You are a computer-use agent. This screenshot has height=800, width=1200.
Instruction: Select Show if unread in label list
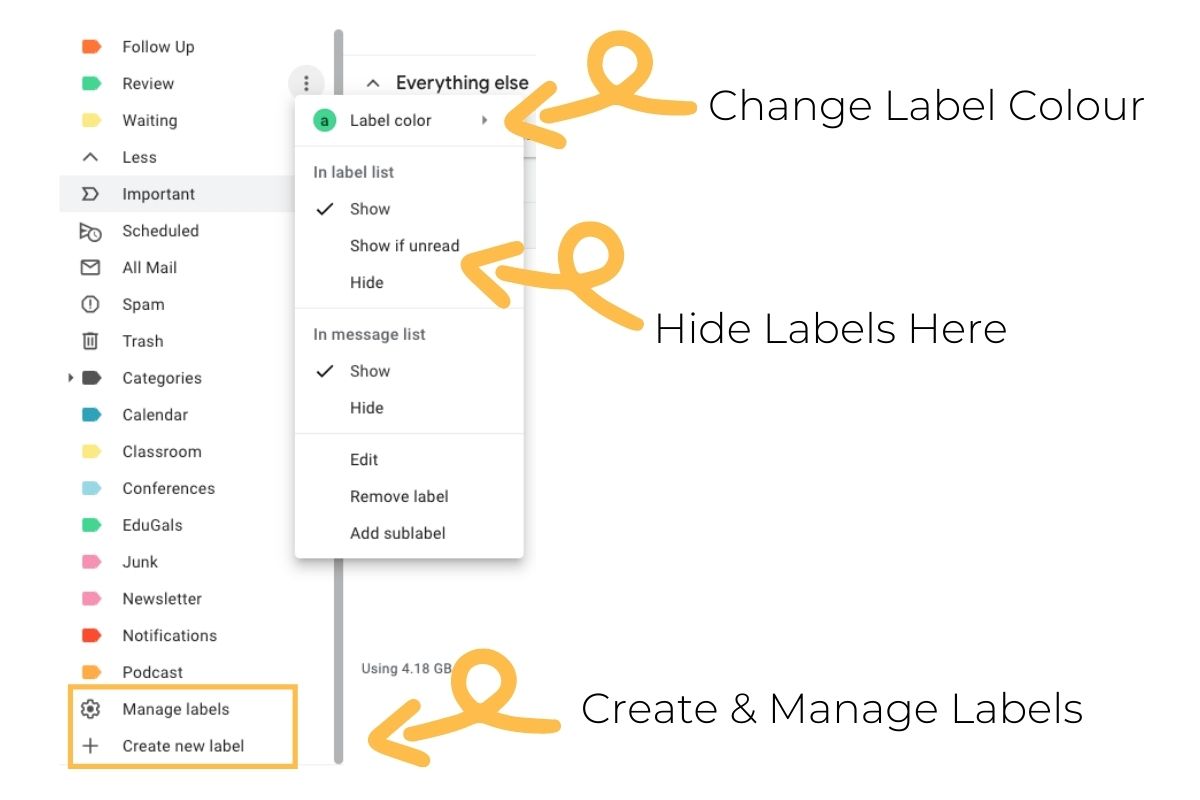pos(404,245)
